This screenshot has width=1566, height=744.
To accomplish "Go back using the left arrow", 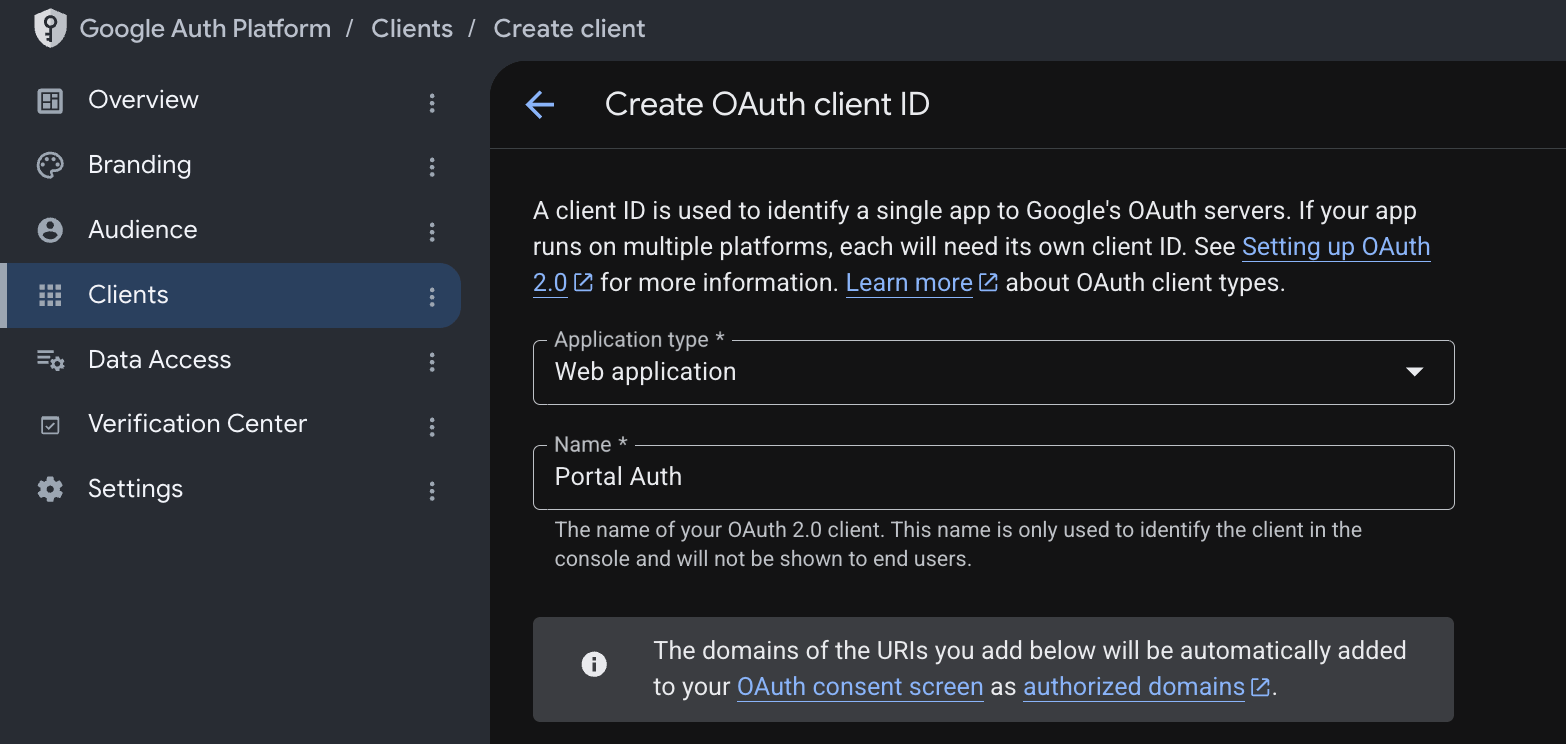I will point(540,104).
